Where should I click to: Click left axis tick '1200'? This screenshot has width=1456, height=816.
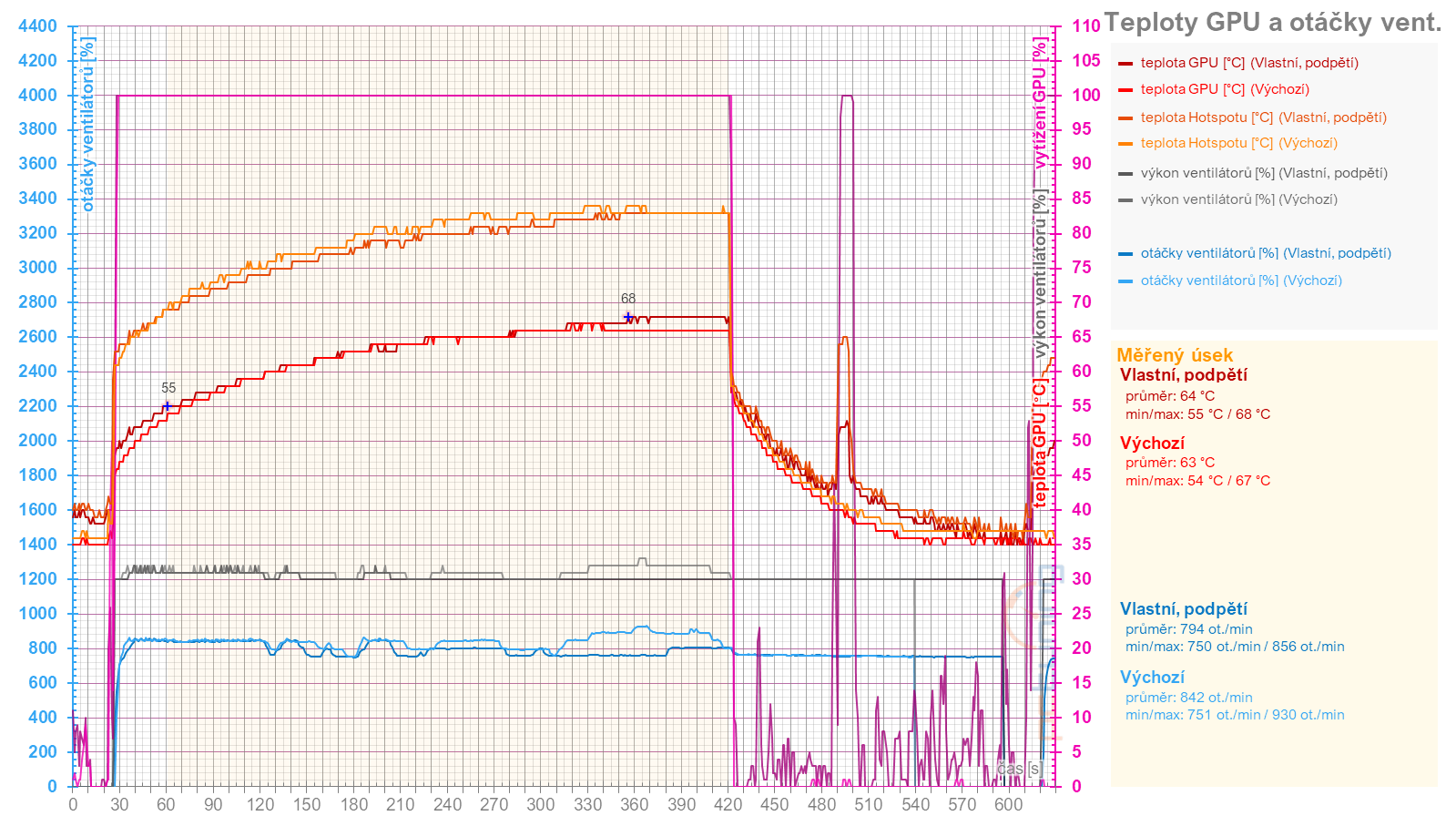[37, 579]
